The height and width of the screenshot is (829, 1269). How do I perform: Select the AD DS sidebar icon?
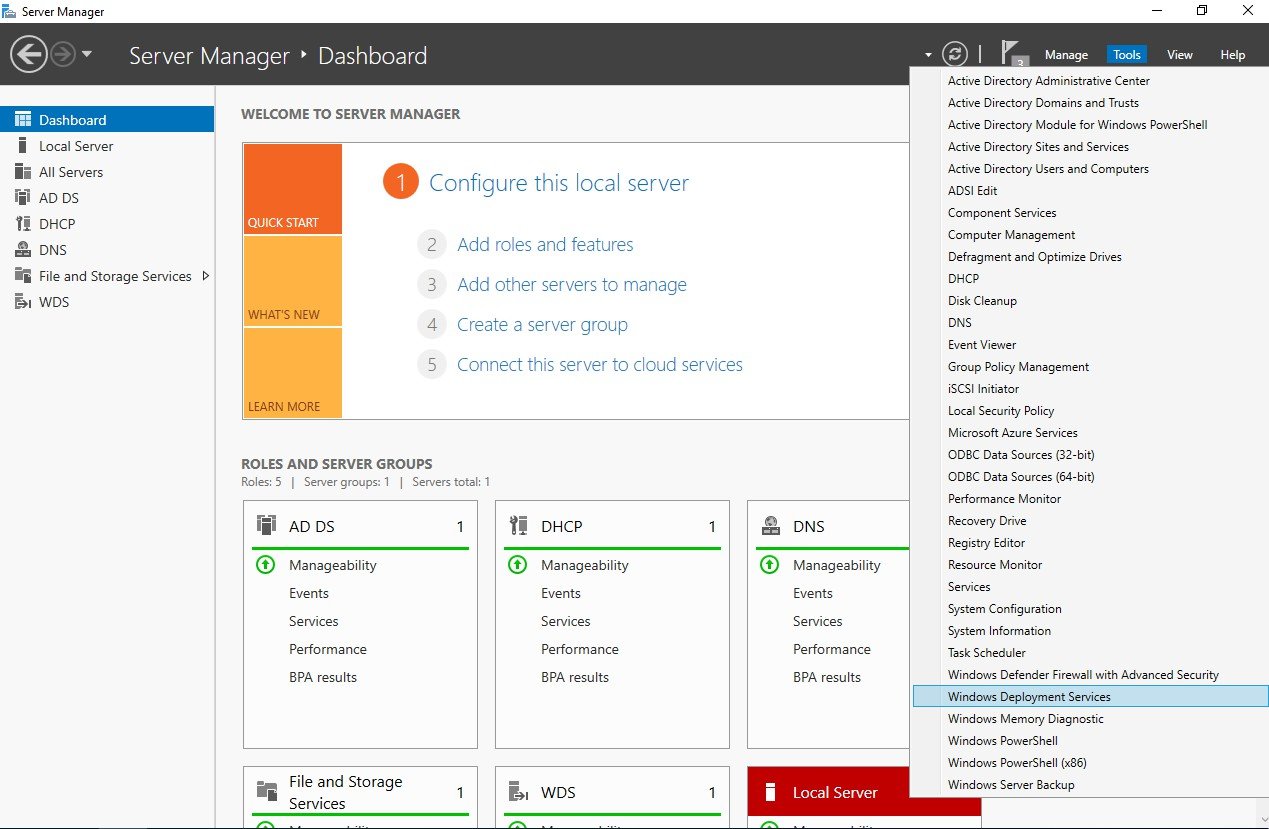[x=23, y=198]
